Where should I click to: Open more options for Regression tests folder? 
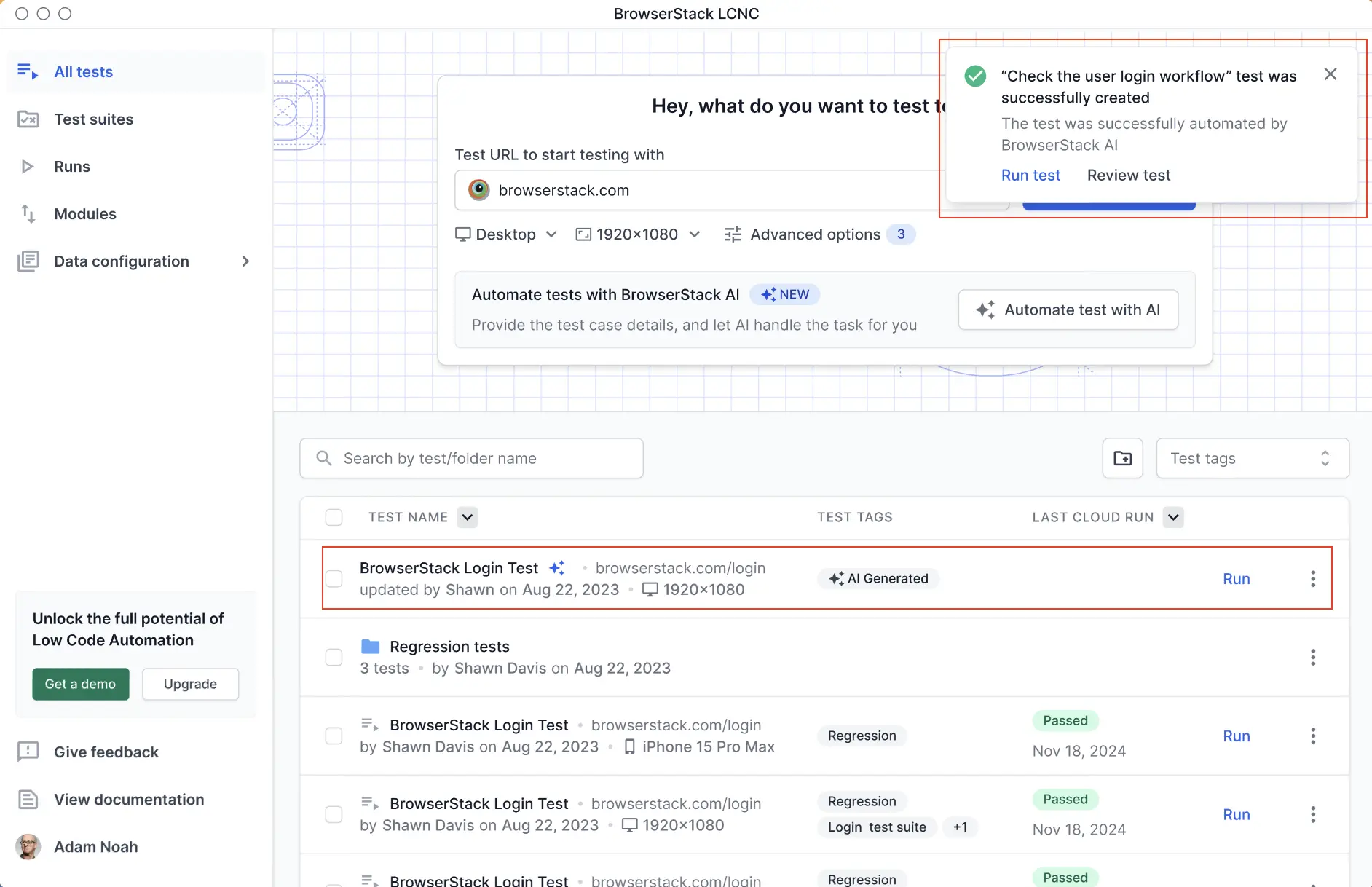tap(1313, 658)
